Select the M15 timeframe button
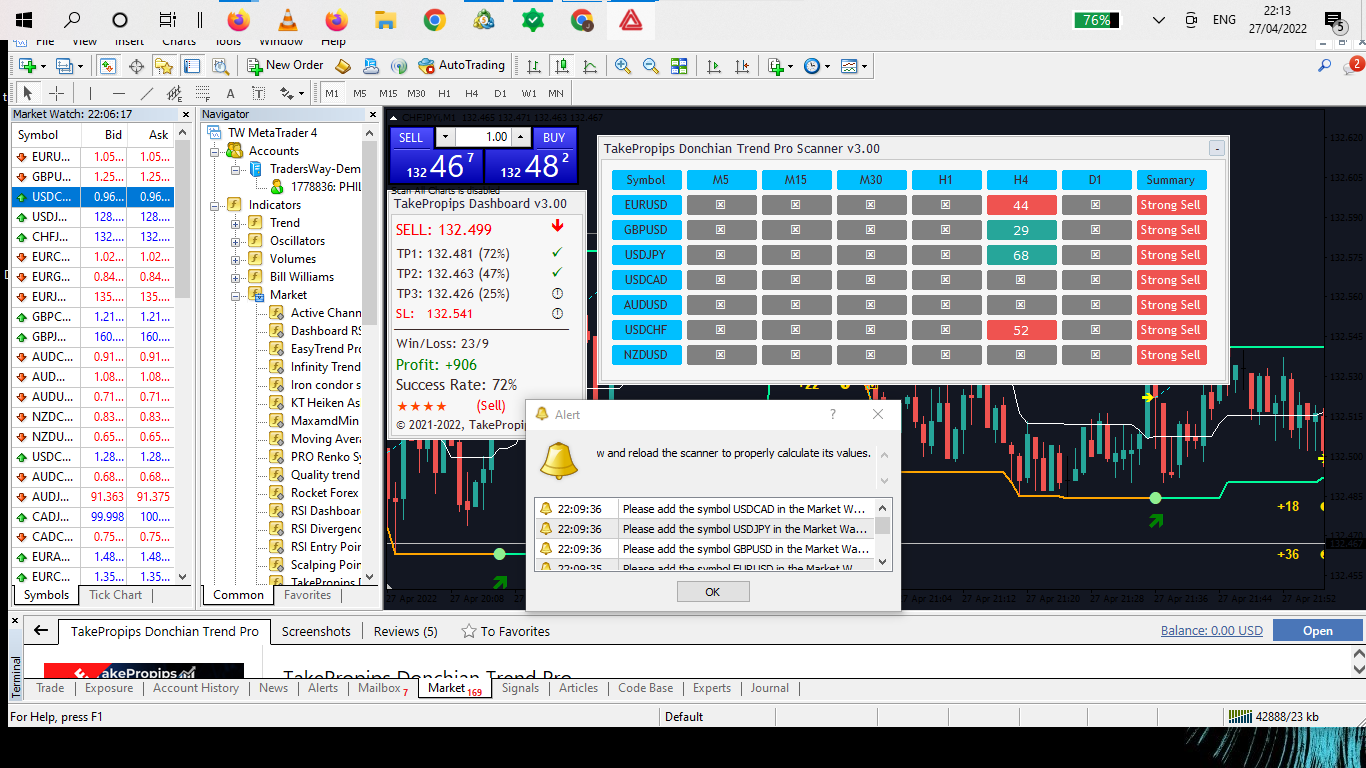Image resolution: width=1366 pixels, height=768 pixels. click(388, 93)
